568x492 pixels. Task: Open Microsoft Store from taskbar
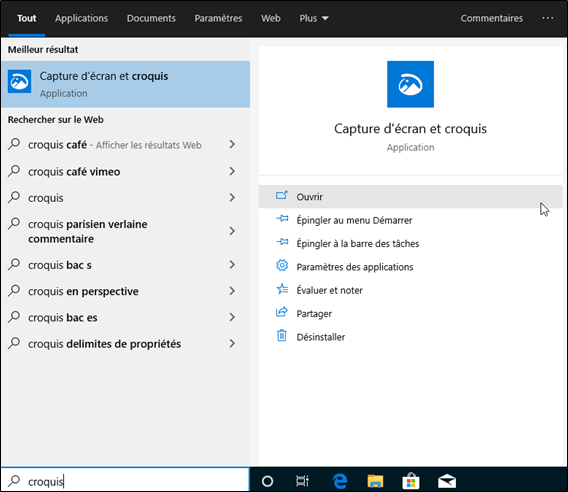click(411, 481)
